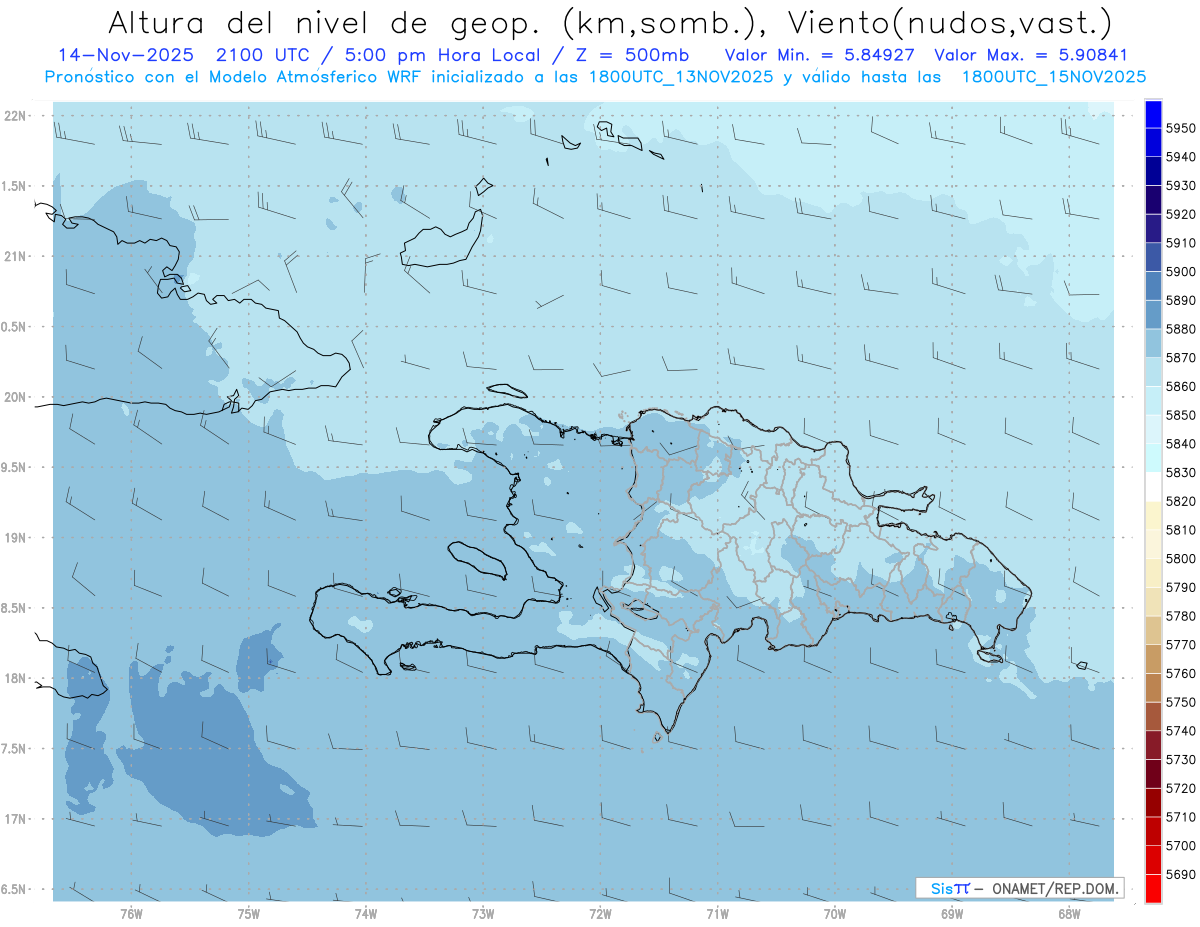
Task: Click the '5800' colorbar value
Action: (1181, 559)
